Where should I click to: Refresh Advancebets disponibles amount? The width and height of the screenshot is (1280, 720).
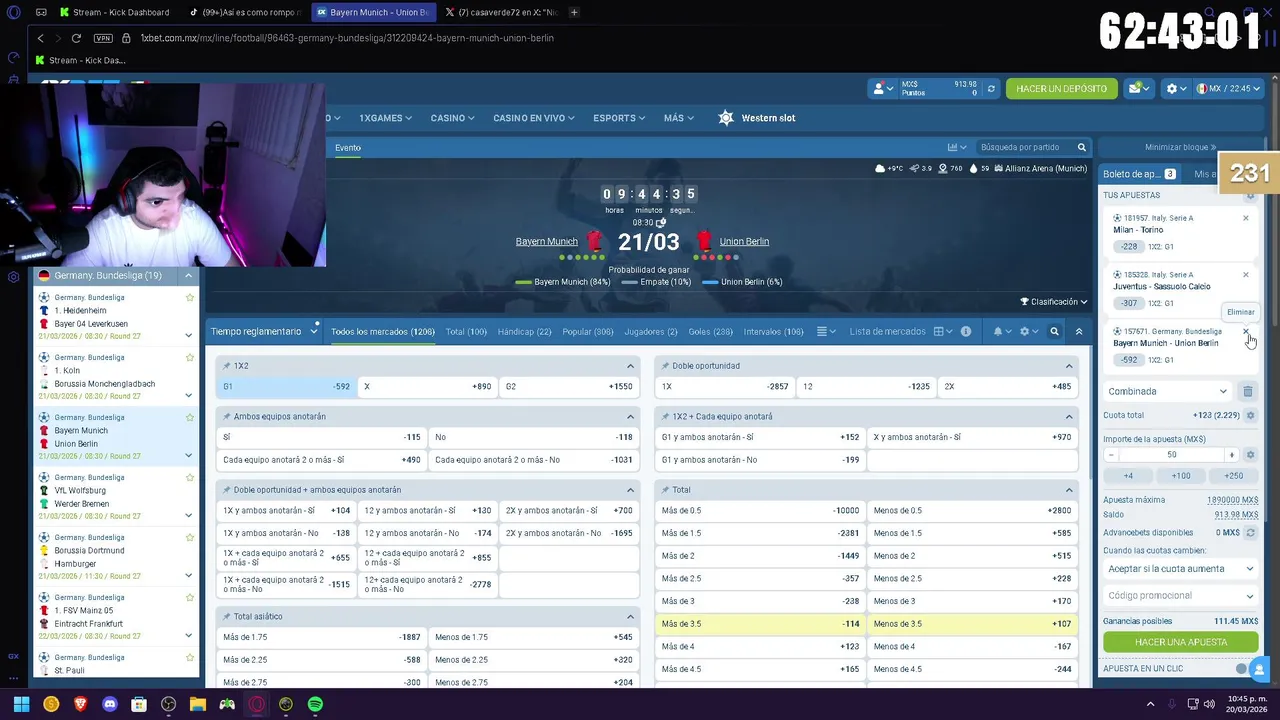[1250, 533]
